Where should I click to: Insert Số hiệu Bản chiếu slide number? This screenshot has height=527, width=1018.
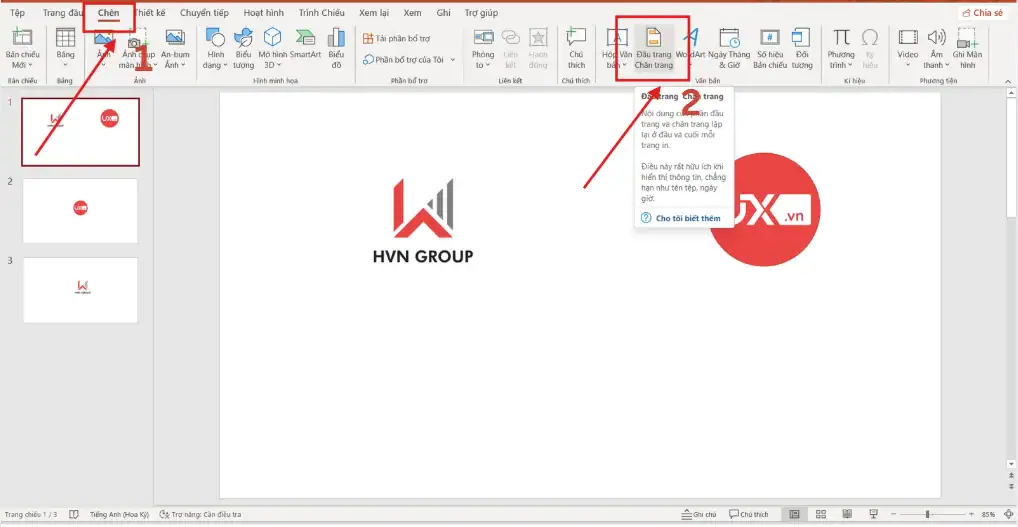click(x=770, y=48)
